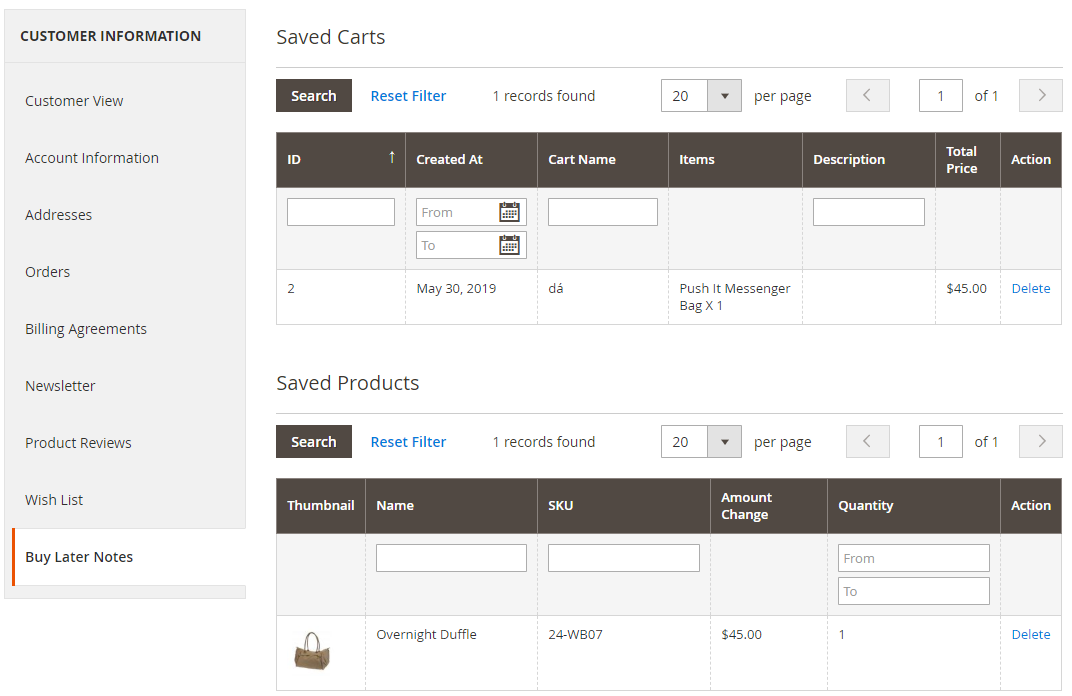Go to previous page in Saved Carts

[867, 96]
